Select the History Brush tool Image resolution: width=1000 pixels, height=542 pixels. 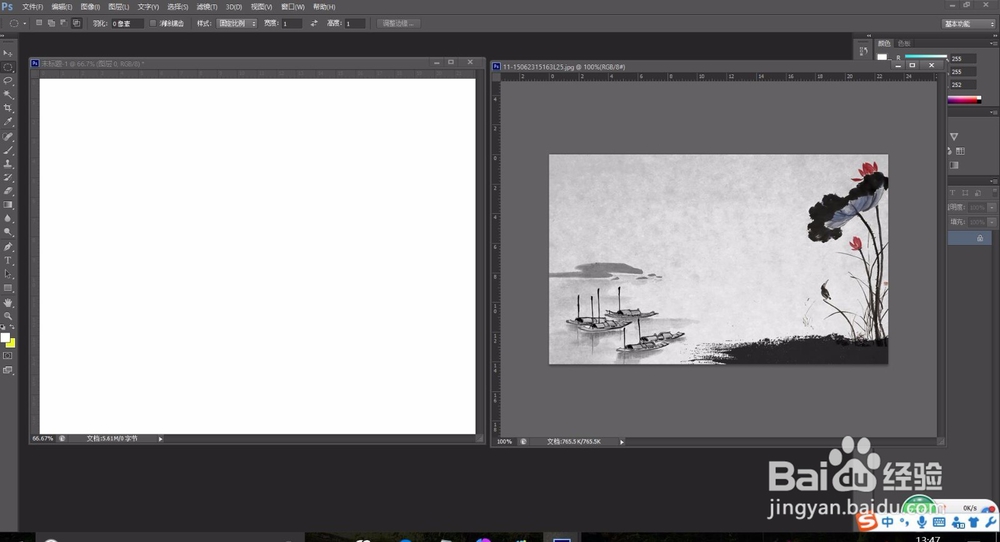click(x=8, y=177)
